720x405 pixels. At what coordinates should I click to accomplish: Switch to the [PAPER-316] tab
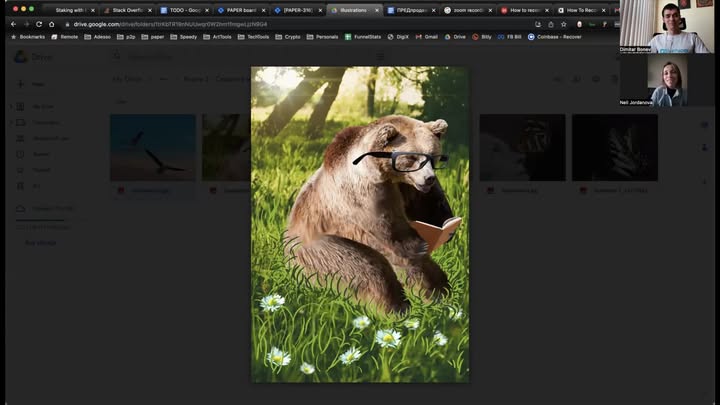pos(298,10)
